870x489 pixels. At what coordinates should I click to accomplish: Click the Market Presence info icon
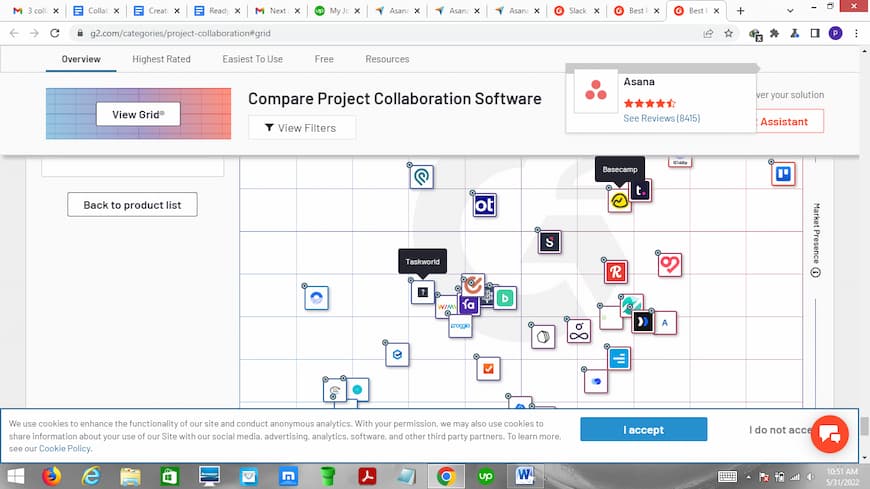pos(816,273)
